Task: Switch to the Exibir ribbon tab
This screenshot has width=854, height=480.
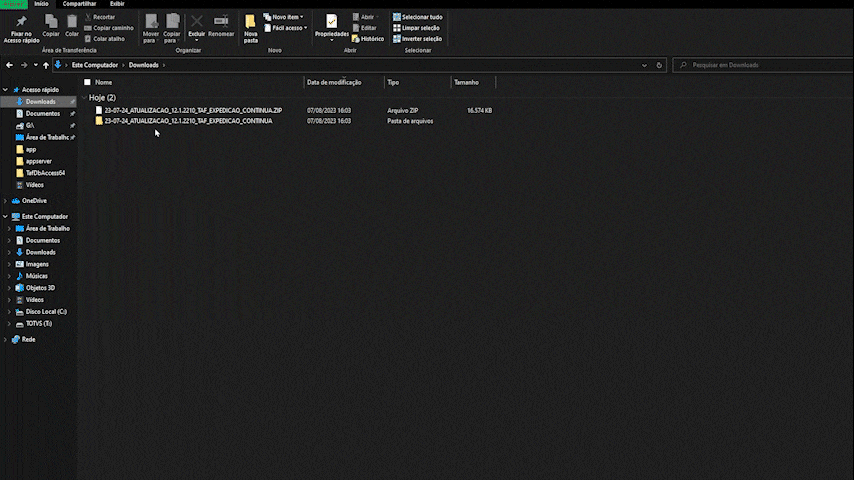Action: pyautogui.click(x=117, y=4)
